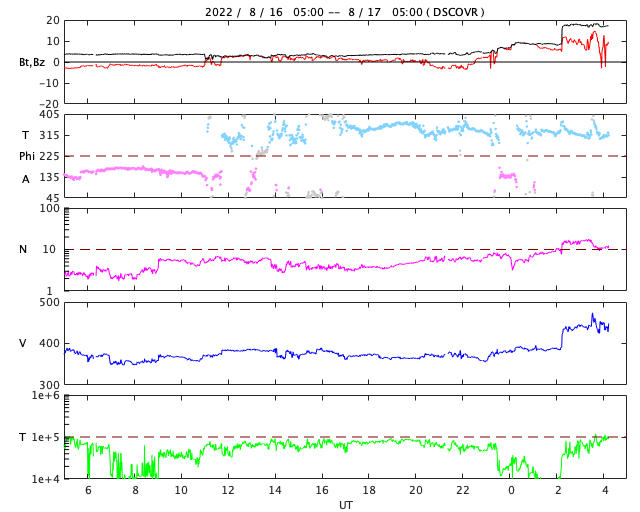Image resolution: width=640 pixels, height=512 pixels.
Task: Click the DSCOVR date range title
Action: point(345,12)
